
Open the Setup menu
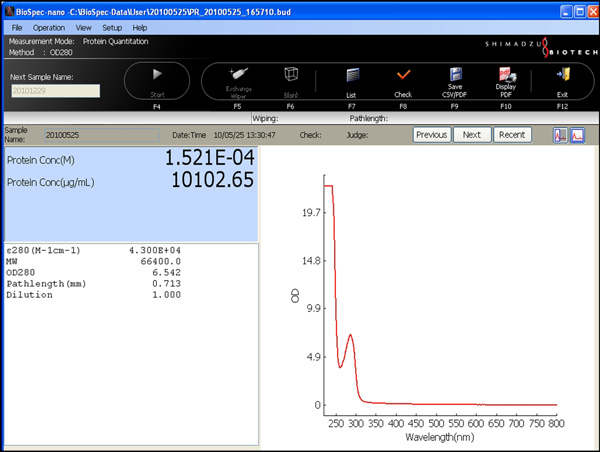pos(112,28)
